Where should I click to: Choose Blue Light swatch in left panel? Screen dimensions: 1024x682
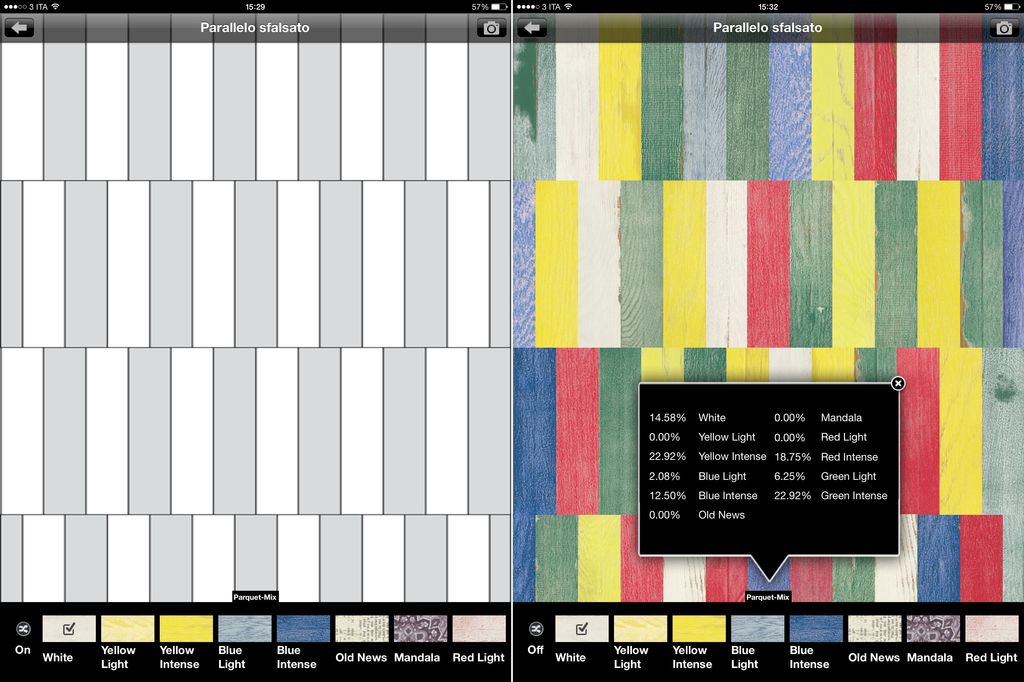tap(244, 629)
